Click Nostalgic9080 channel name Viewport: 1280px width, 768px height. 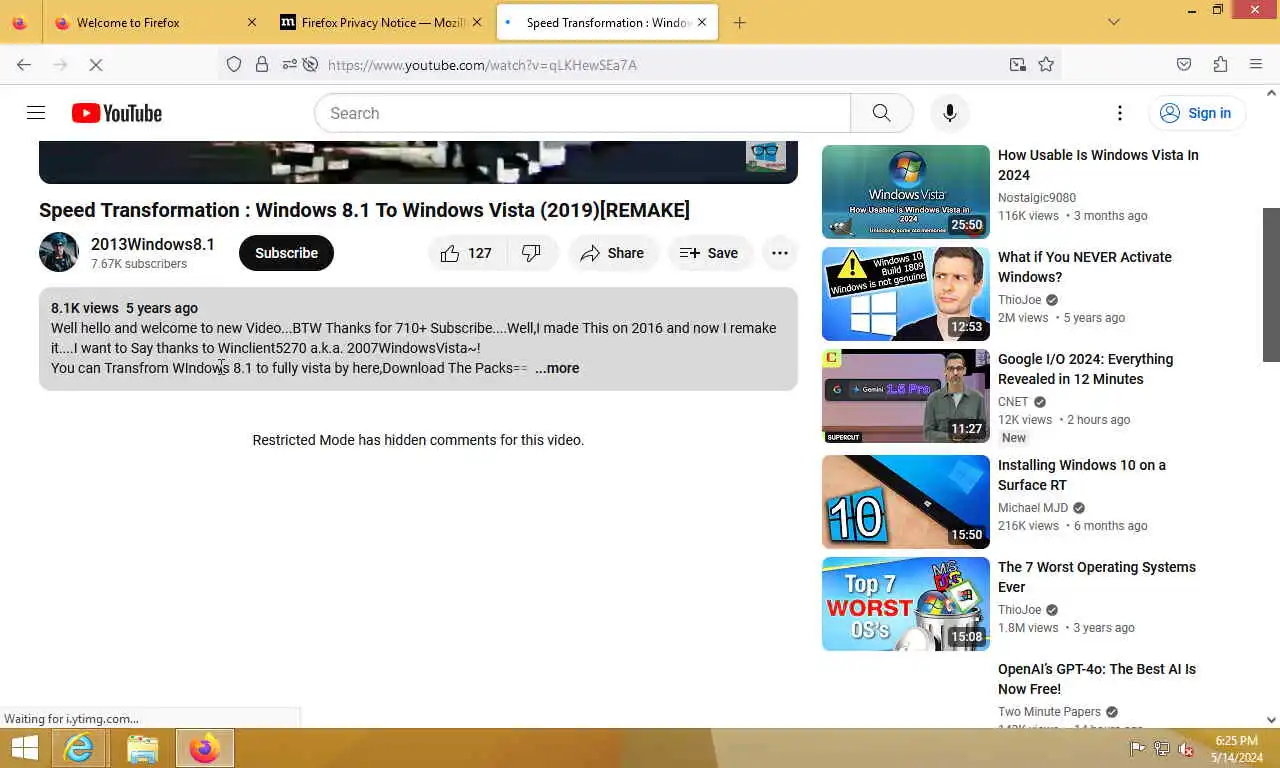[x=1037, y=198]
